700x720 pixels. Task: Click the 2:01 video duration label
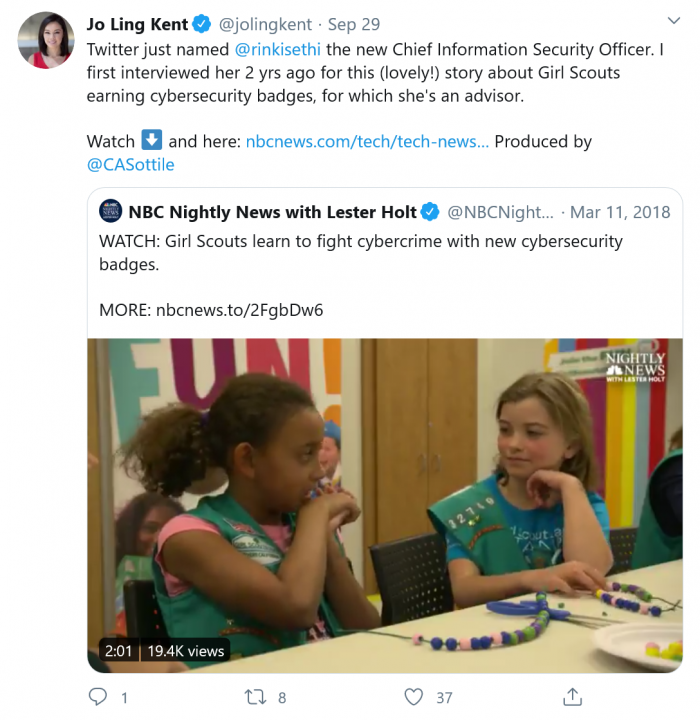click(117, 650)
